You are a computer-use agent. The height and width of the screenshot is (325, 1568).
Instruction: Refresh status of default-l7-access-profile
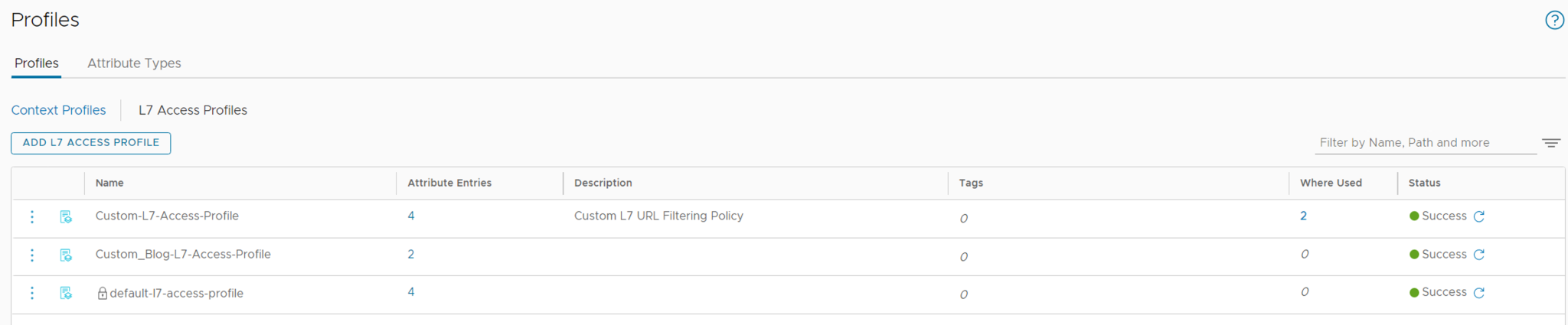click(x=1479, y=293)
